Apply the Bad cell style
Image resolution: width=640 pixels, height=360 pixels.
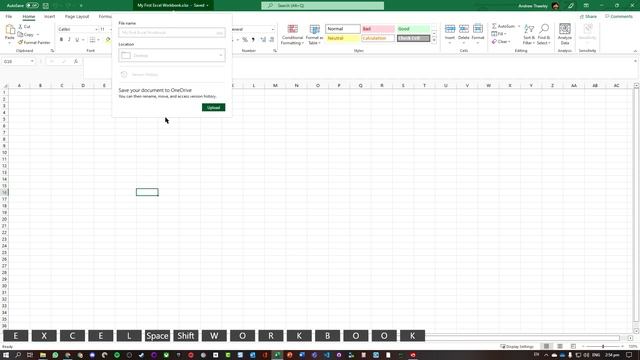(x=378, y=29)
